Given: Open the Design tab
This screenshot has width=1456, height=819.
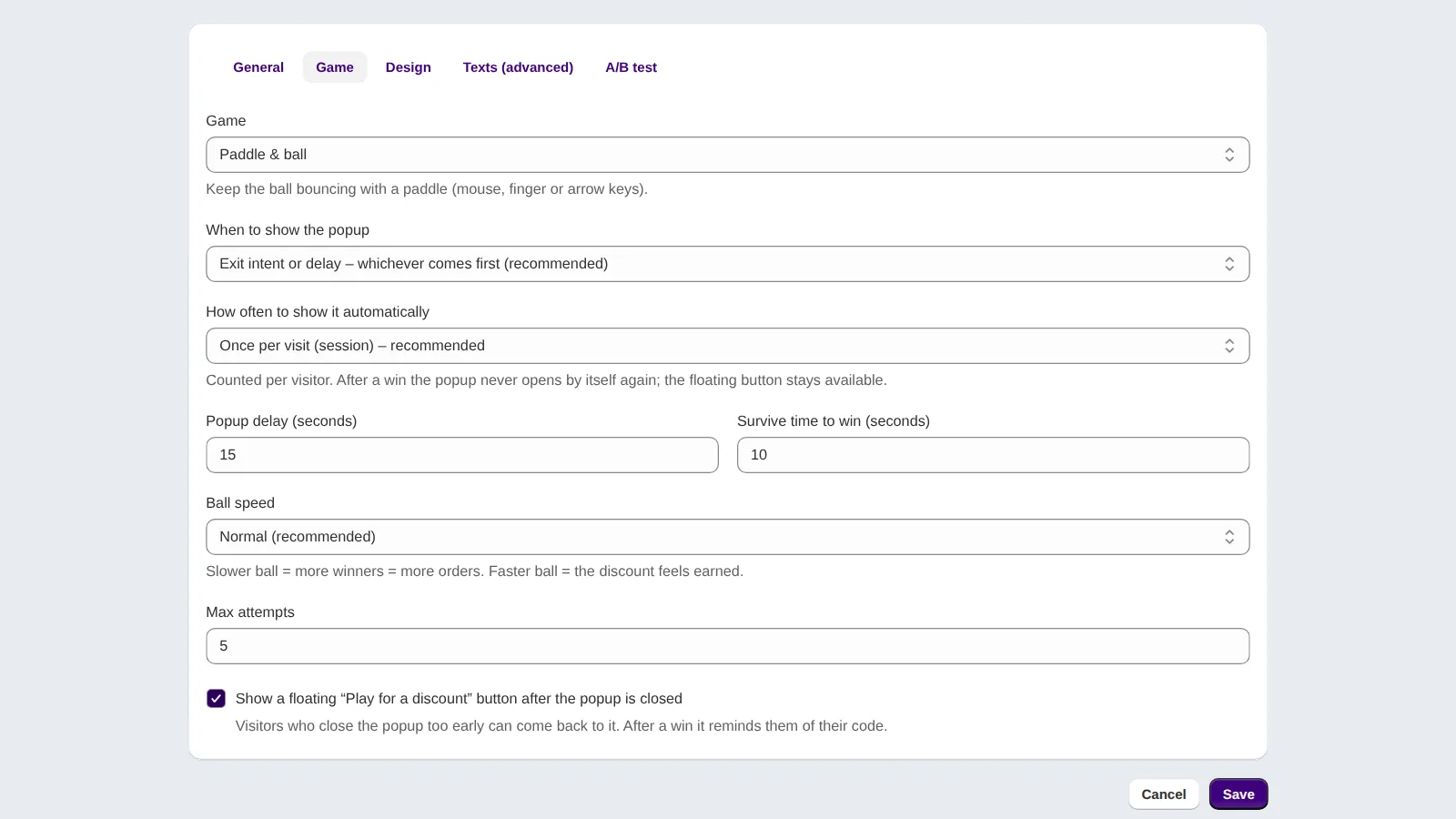Looking at the screenshot, I should [x=409, y=67].
